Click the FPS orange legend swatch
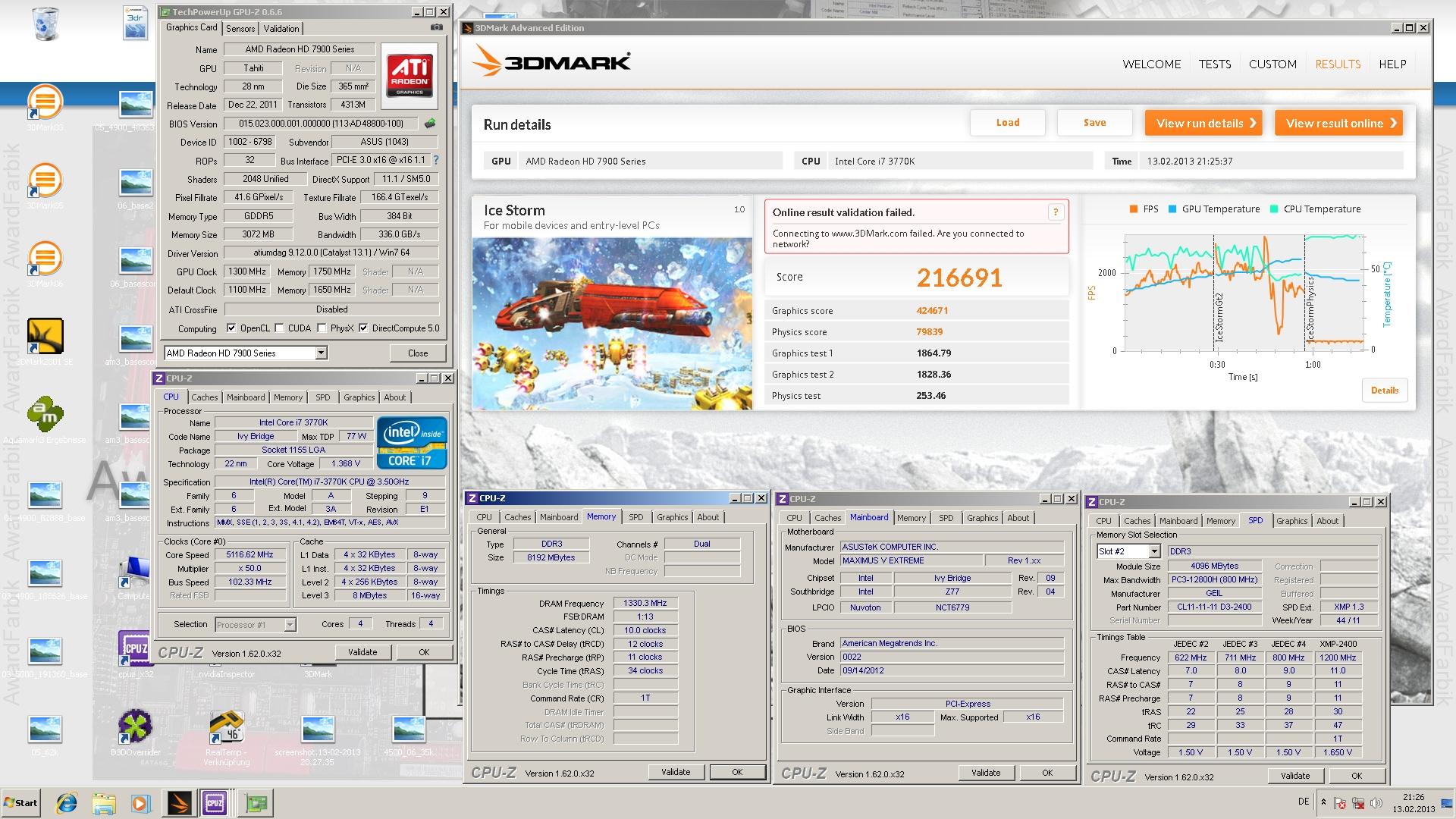 coord(1133,209)
